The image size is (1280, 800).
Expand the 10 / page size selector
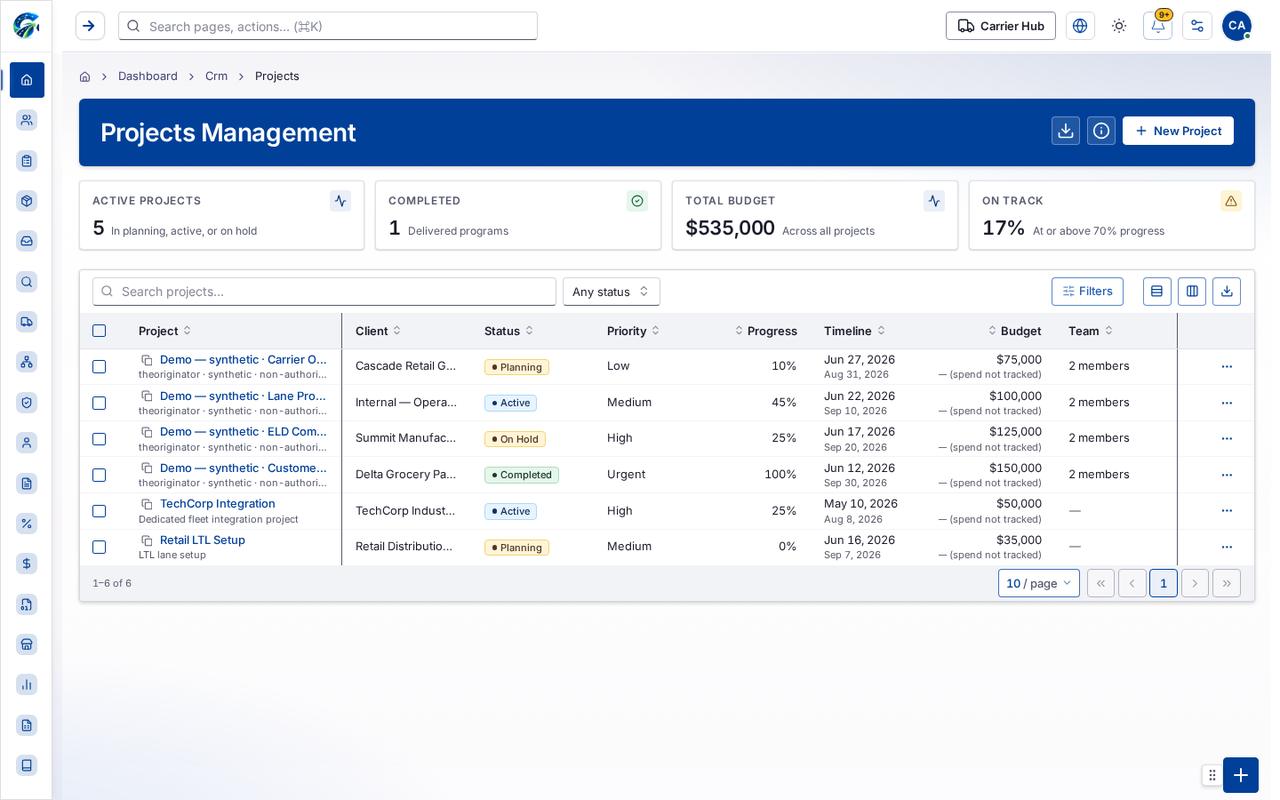1039,583
